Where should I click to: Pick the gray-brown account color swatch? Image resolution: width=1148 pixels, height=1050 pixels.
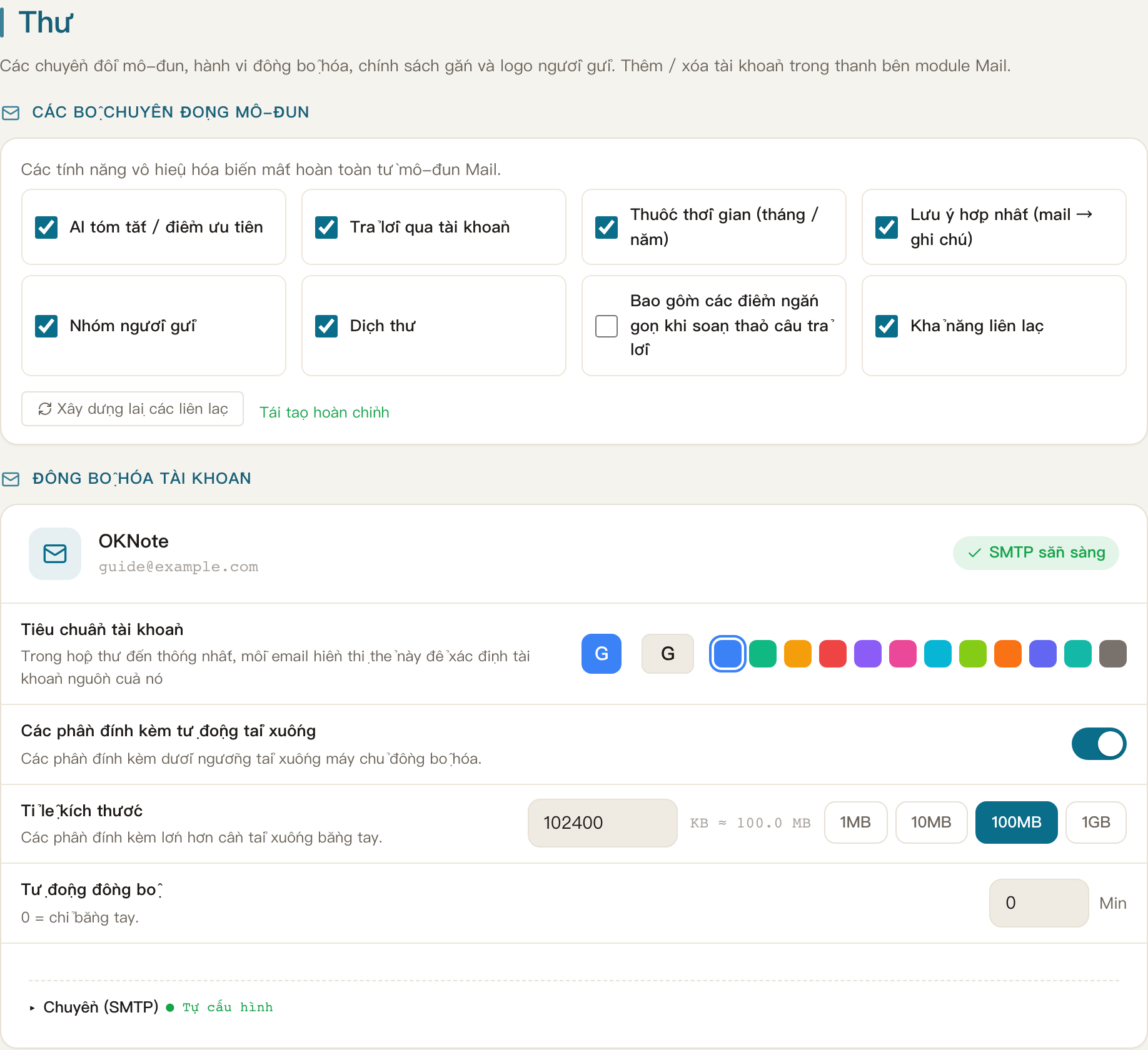tap(1113, 654)
